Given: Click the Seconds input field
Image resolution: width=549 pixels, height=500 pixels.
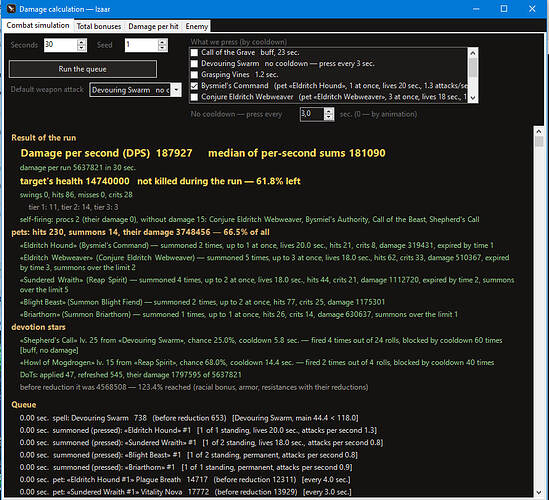Looking at the screenshot, I should click(x=61, y=45).
